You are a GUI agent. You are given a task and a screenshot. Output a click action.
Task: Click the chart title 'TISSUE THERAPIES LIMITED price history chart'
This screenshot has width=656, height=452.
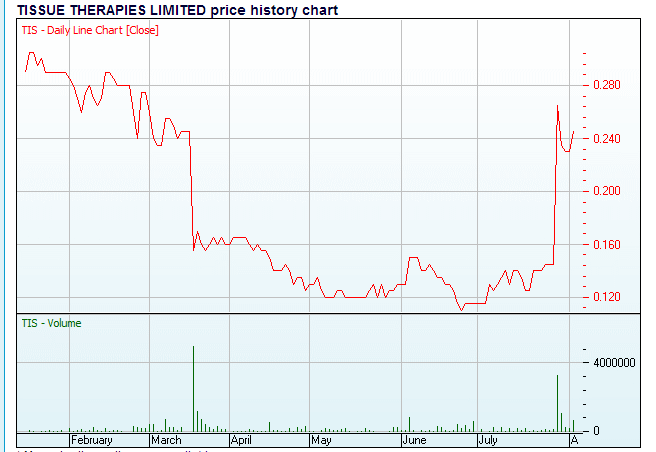178,10
